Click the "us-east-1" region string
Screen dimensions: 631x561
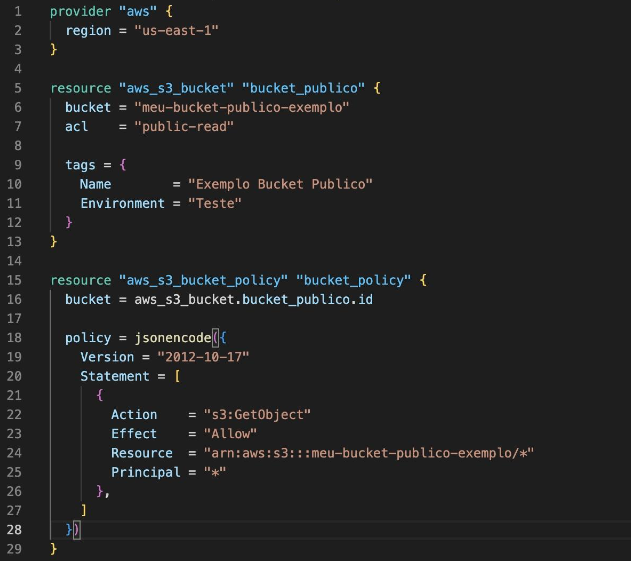pyautogui.click(x=176, y=31)
